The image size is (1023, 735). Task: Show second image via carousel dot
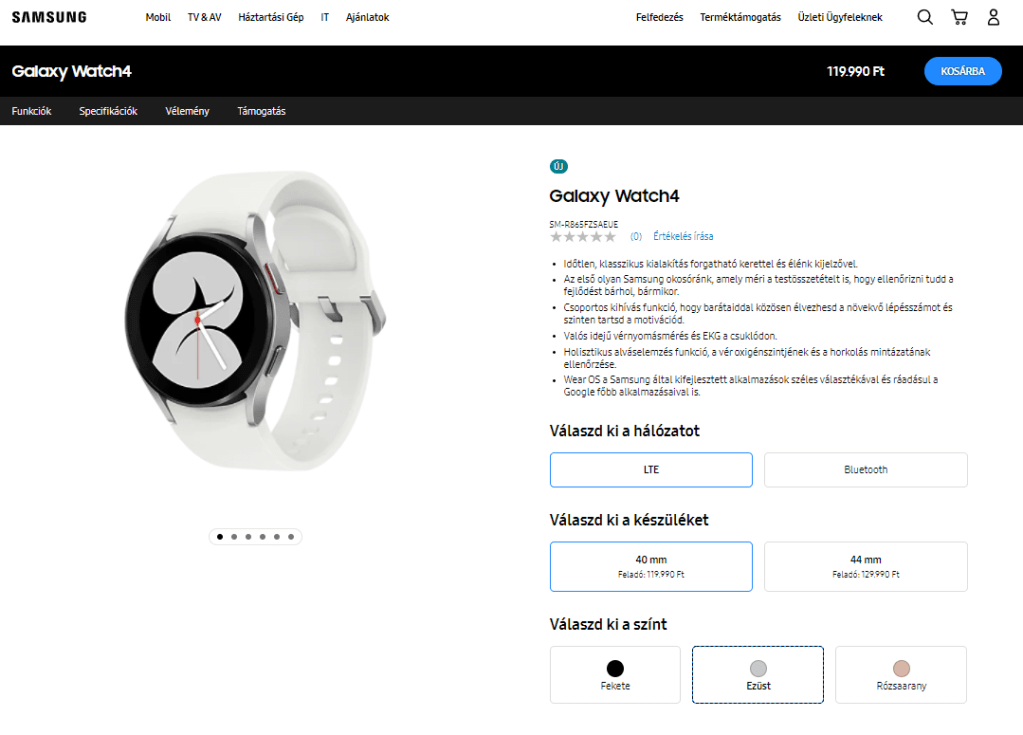click(x=234, y=537)
